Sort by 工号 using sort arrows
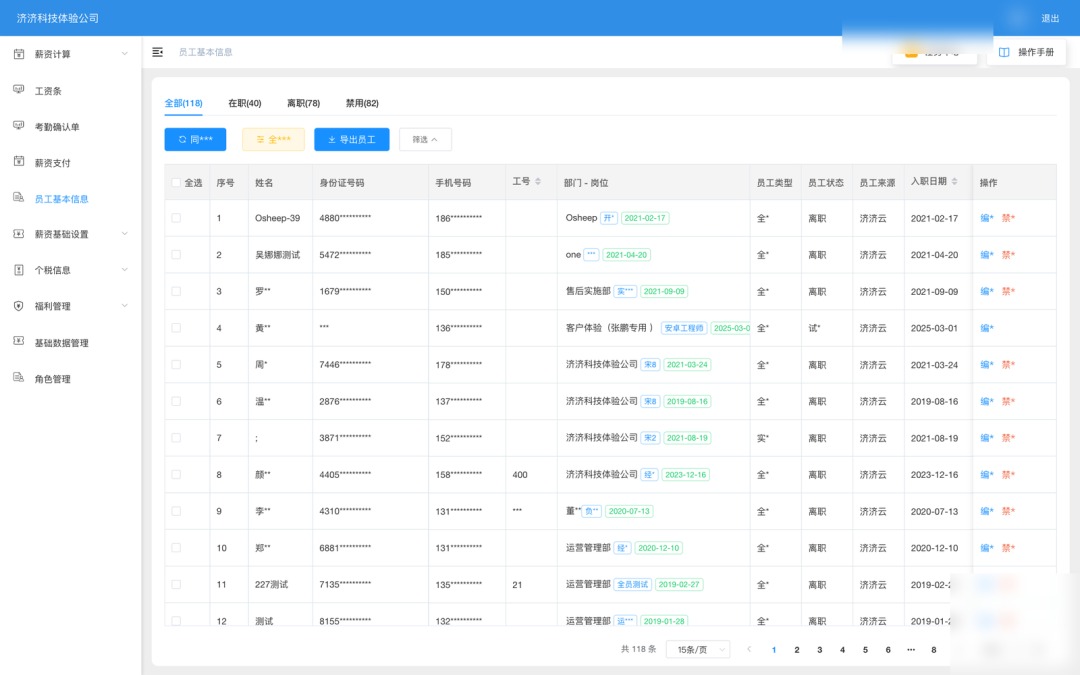Viewport: 1080px width, 675px height. [538, 181]
